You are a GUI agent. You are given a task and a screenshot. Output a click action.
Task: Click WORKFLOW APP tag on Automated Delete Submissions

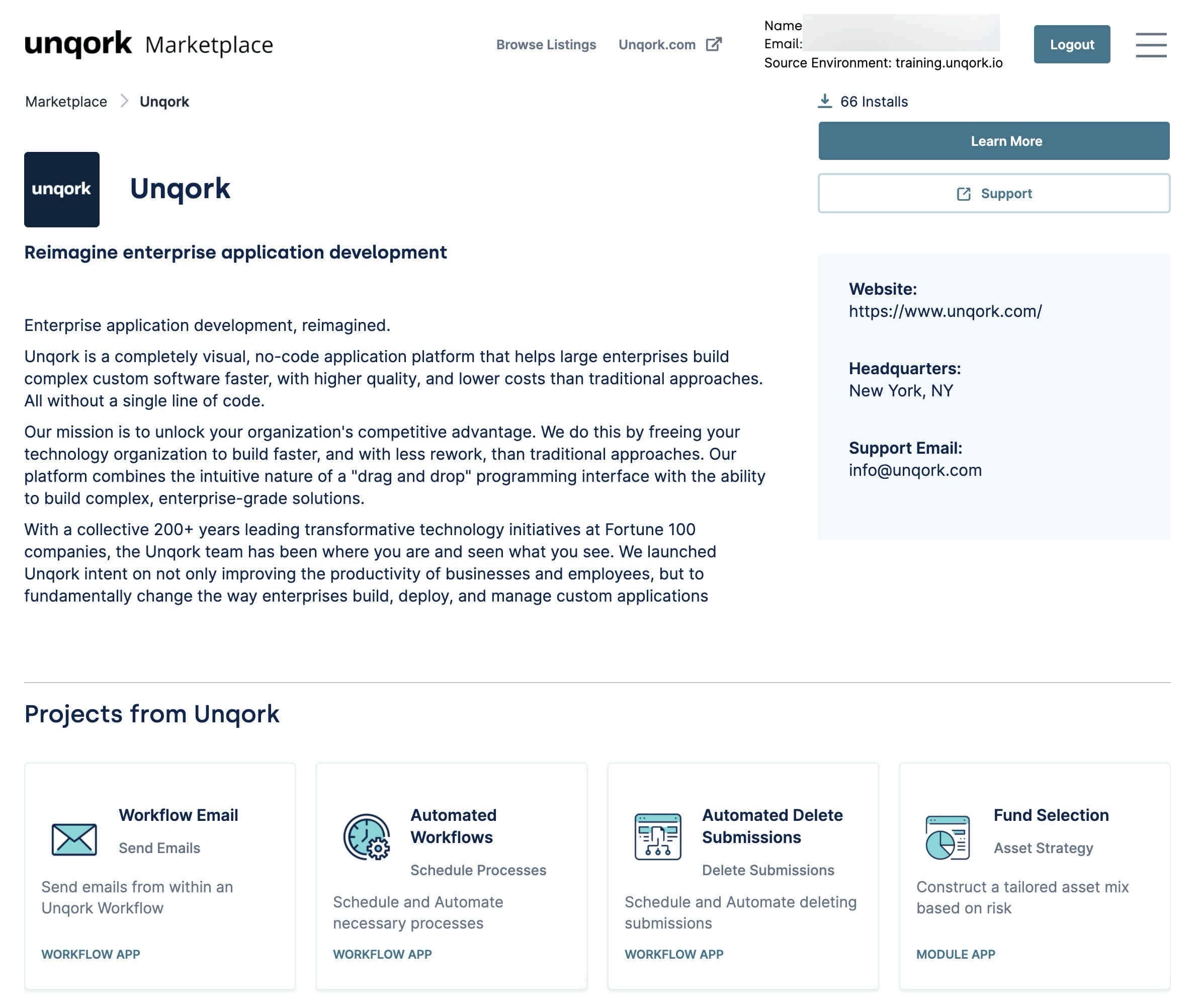pos(673,954)
